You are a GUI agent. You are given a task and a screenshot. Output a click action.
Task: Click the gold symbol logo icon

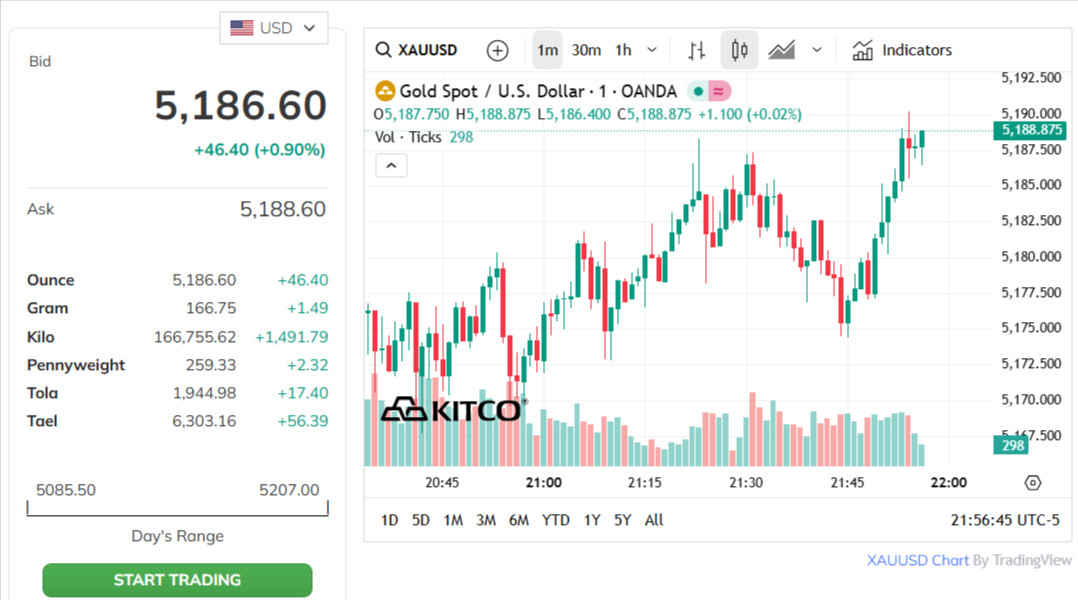point(385,91)
